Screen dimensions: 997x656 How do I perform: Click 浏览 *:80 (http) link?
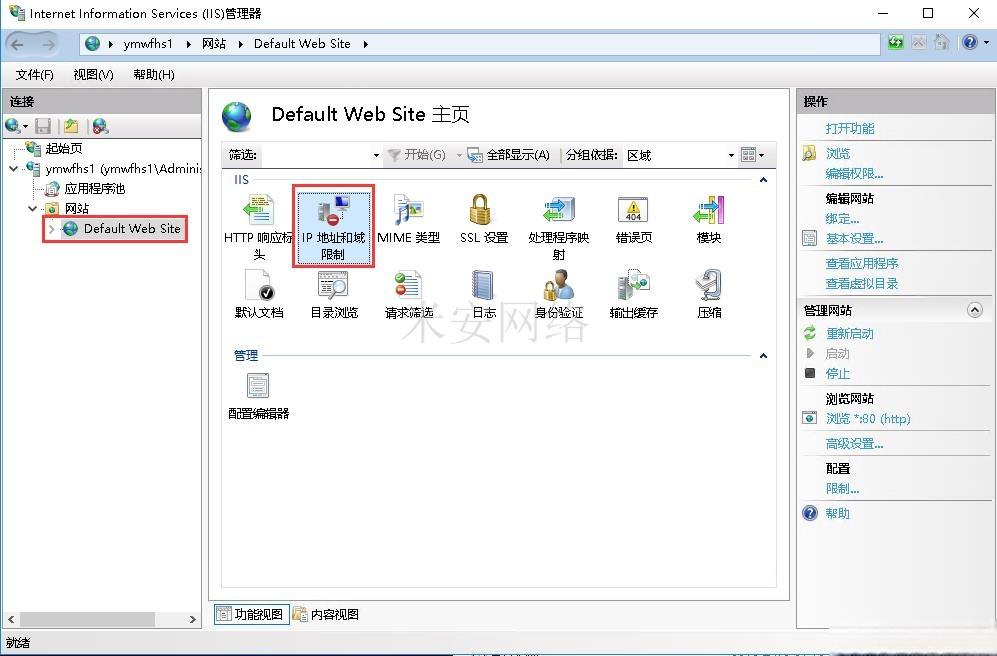coord(868,418)
